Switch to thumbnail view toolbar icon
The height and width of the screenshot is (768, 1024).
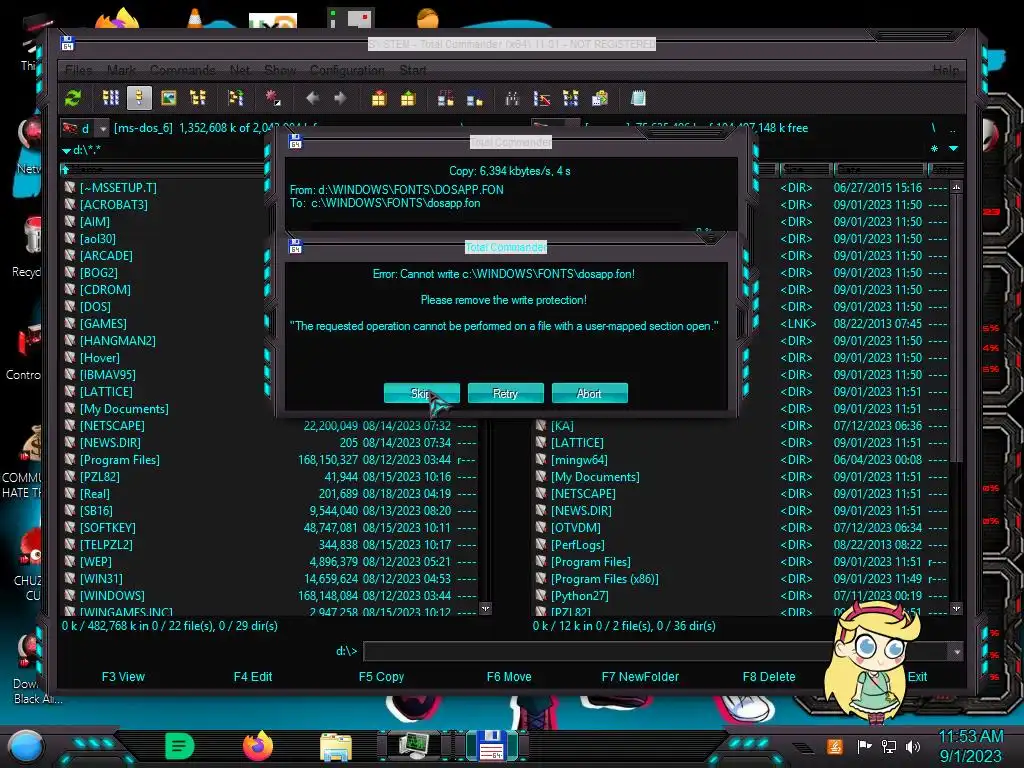pos(168,99)
